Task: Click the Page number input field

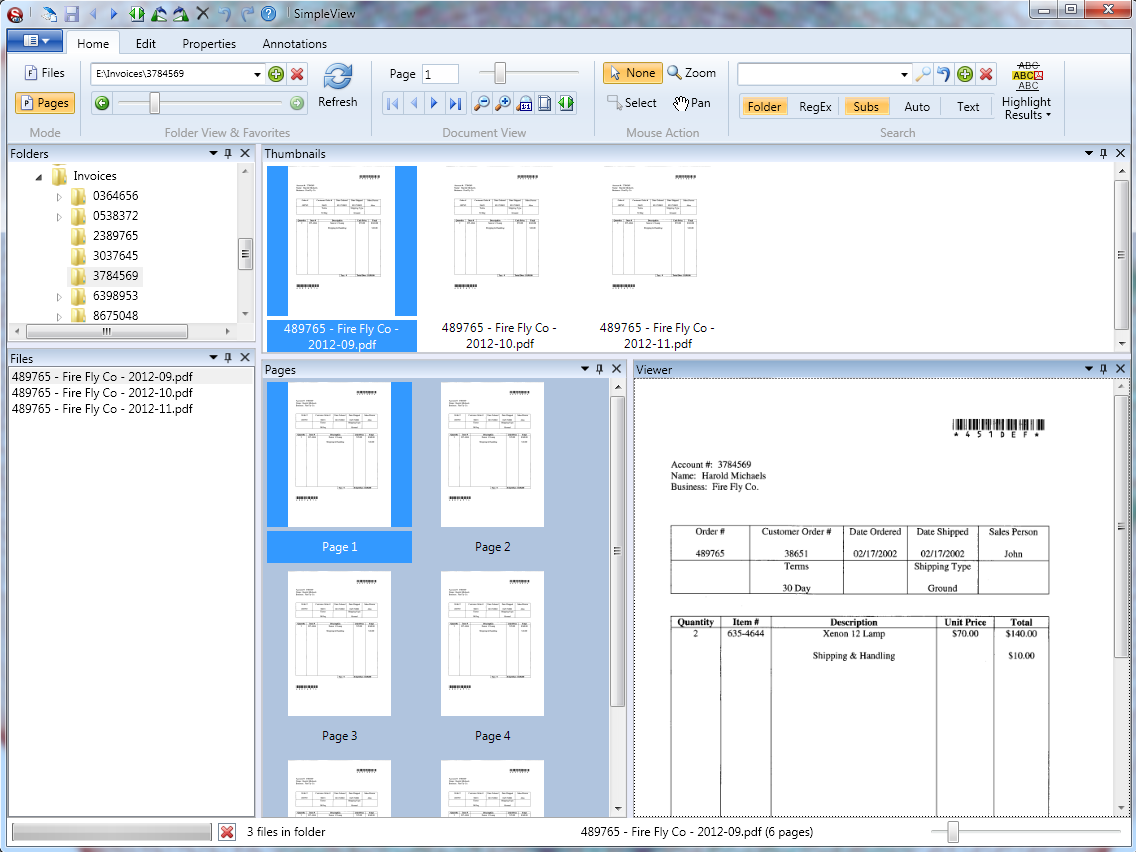Action: 440,74
